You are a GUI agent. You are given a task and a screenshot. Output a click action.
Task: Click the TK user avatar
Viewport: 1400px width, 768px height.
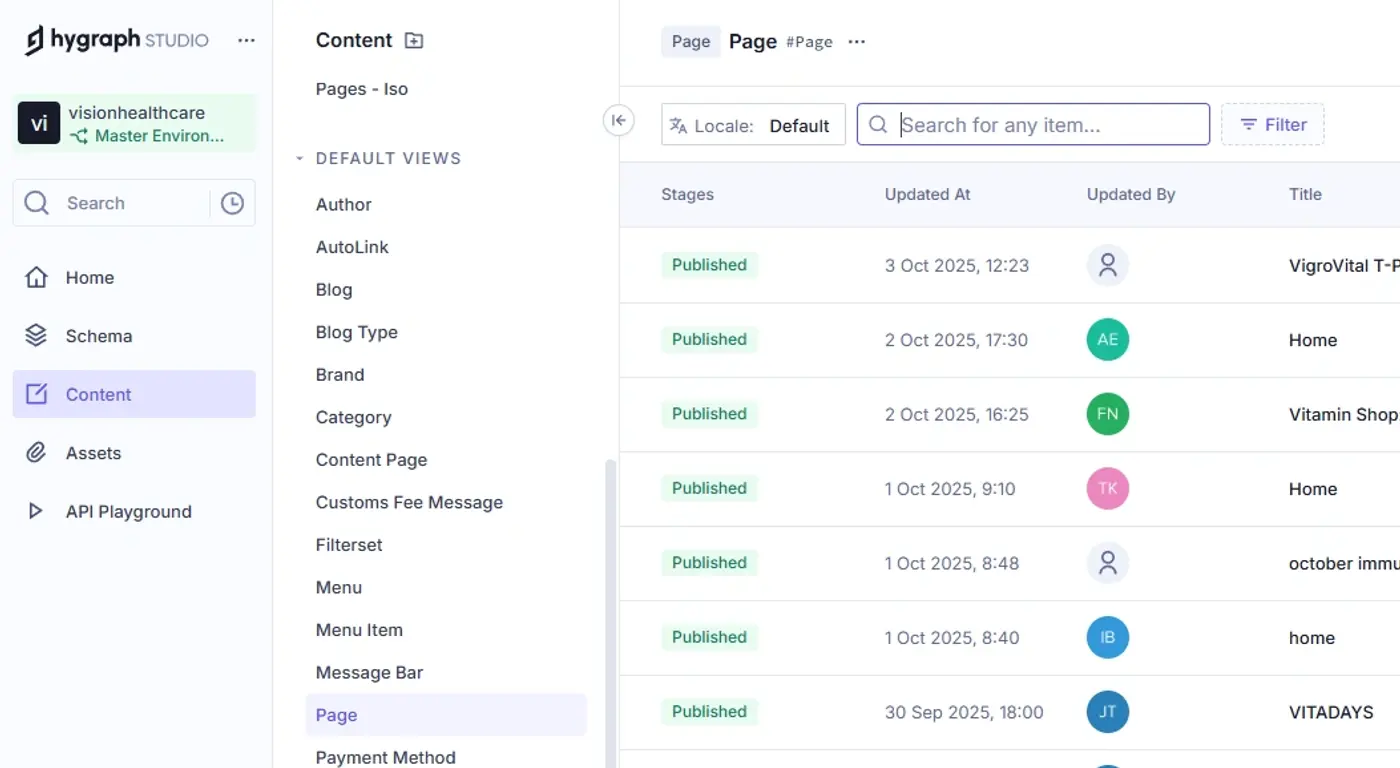coord(1108,489)
